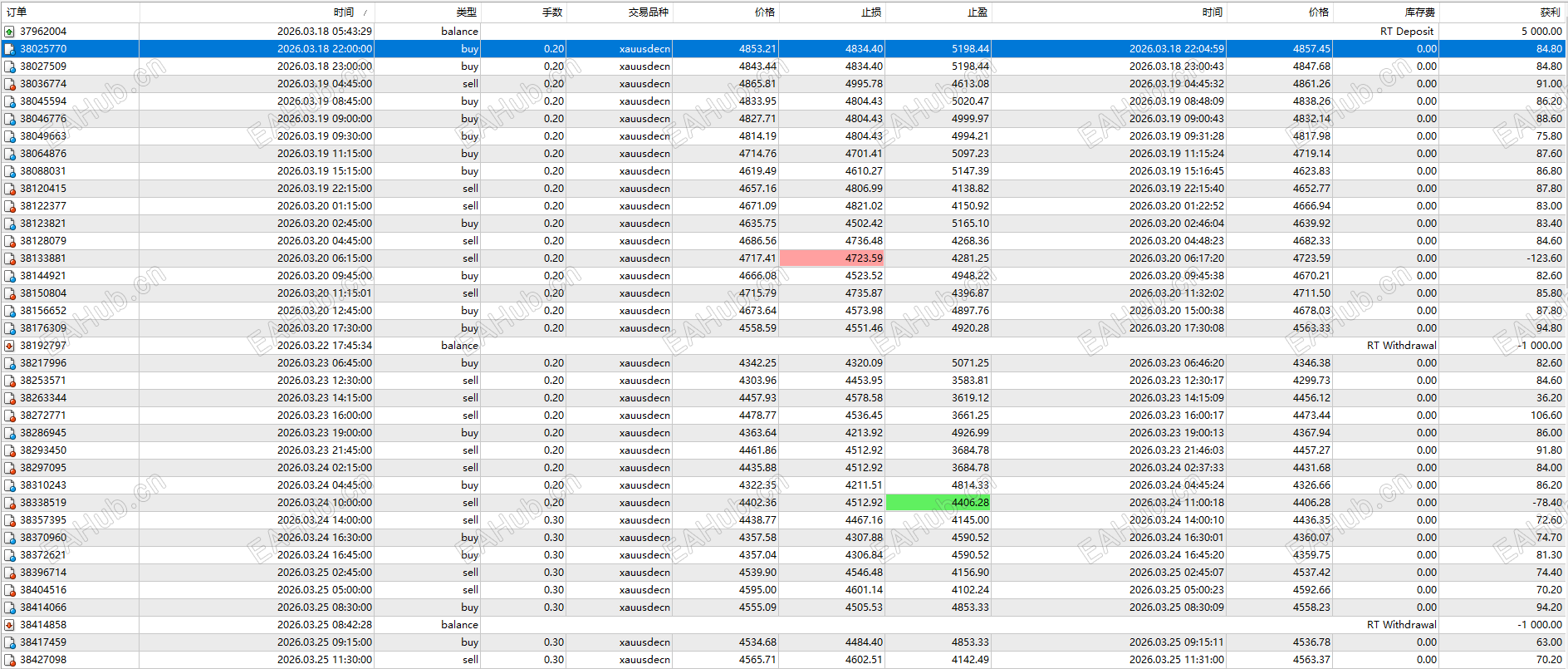Click the red-highlighted stop loss cell 4723.59
Viewport: 1568px width, 669px height.
coord(832,258)
